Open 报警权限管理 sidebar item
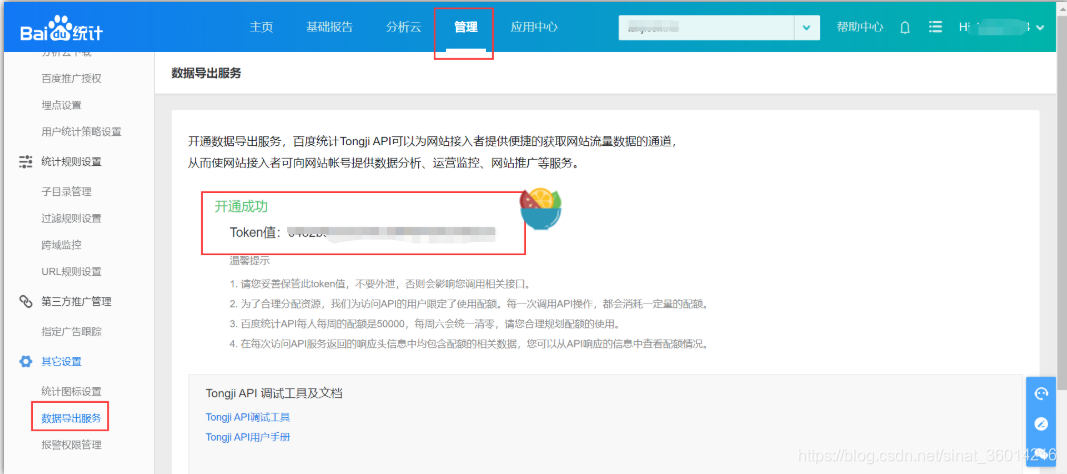This screenshot has width=1067, height=474. click(x=71, y=445)
